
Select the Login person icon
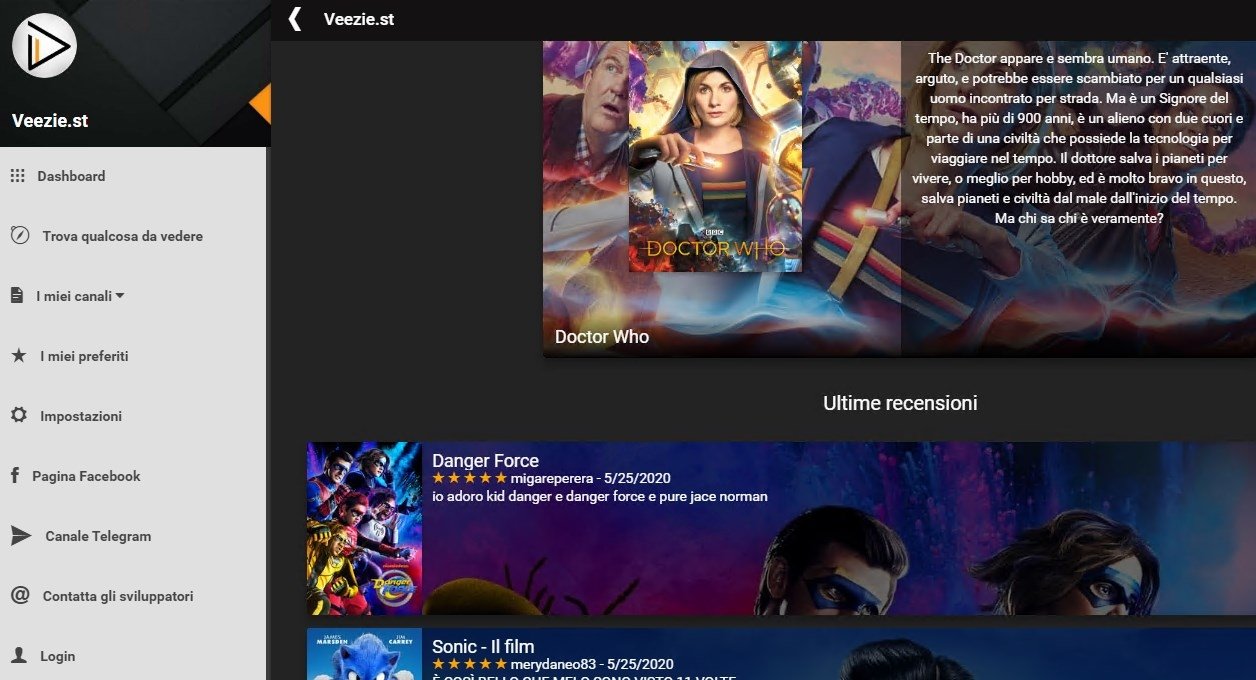click(17, 655)
